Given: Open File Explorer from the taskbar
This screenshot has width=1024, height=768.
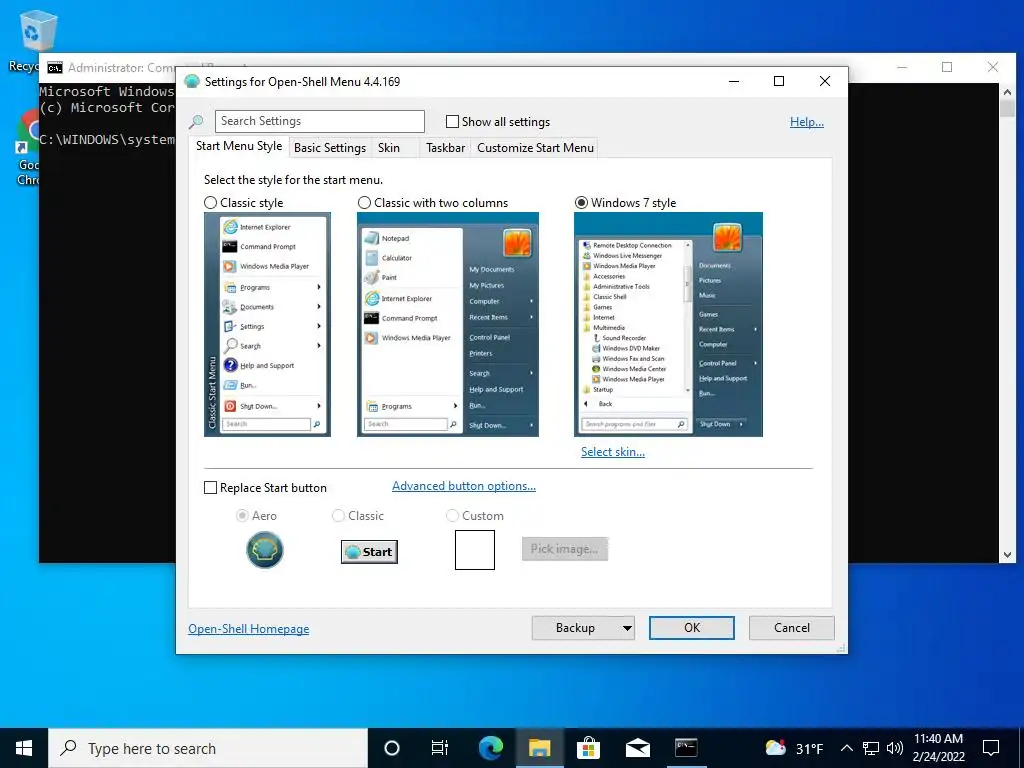Looking at the screenshot, I should click(x=539, y=748).
